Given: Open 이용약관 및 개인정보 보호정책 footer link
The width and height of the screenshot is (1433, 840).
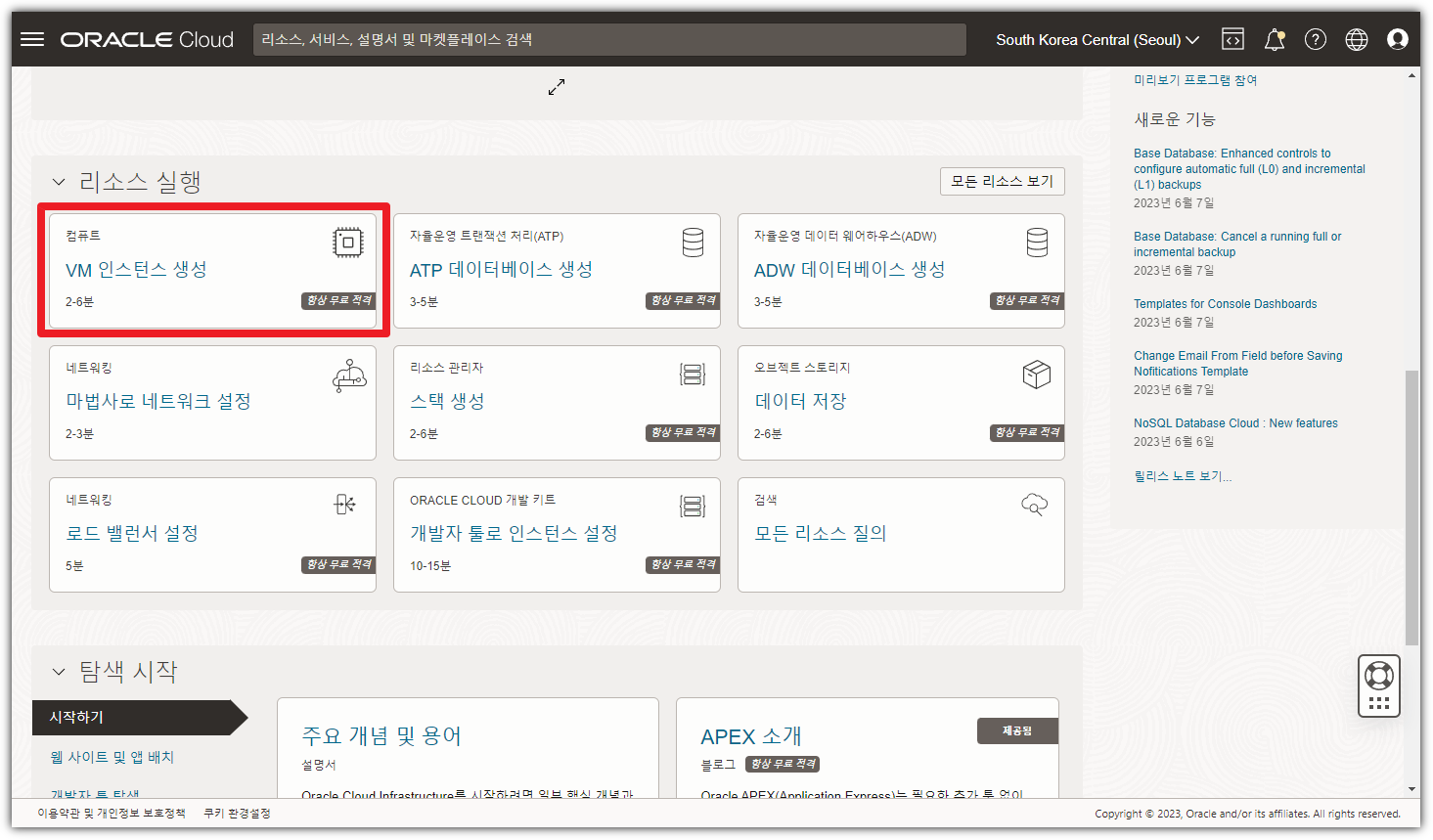Looking at the screenshot, I should (112, 813).
